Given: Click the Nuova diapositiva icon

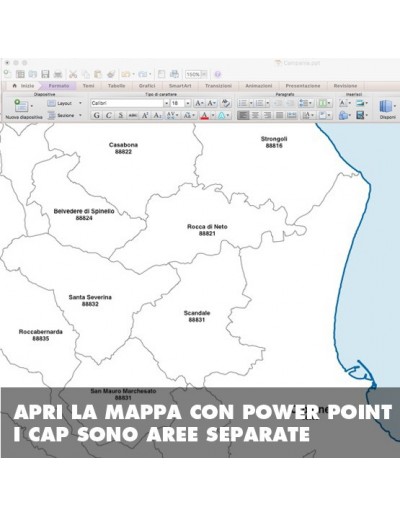Looking at the screenshot, I should [x=21, y=106].
